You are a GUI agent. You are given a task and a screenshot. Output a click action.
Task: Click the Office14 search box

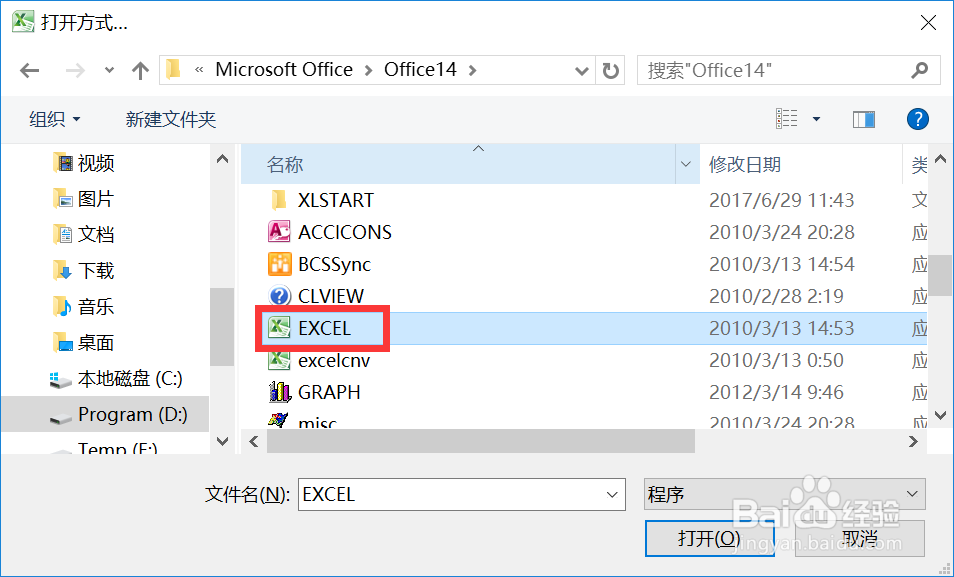pyautogui.click(x=775, y=70)
